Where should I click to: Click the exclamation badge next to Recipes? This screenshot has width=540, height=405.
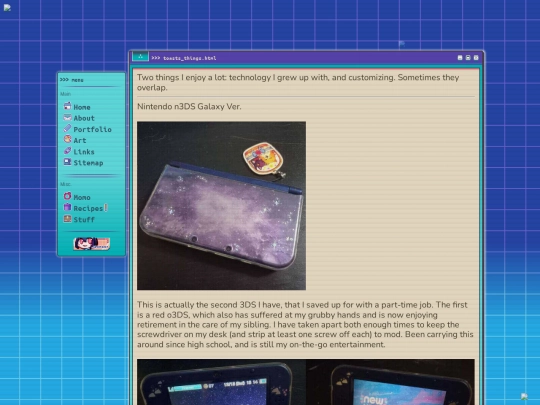pyautogui.click(x=106, y=208)
